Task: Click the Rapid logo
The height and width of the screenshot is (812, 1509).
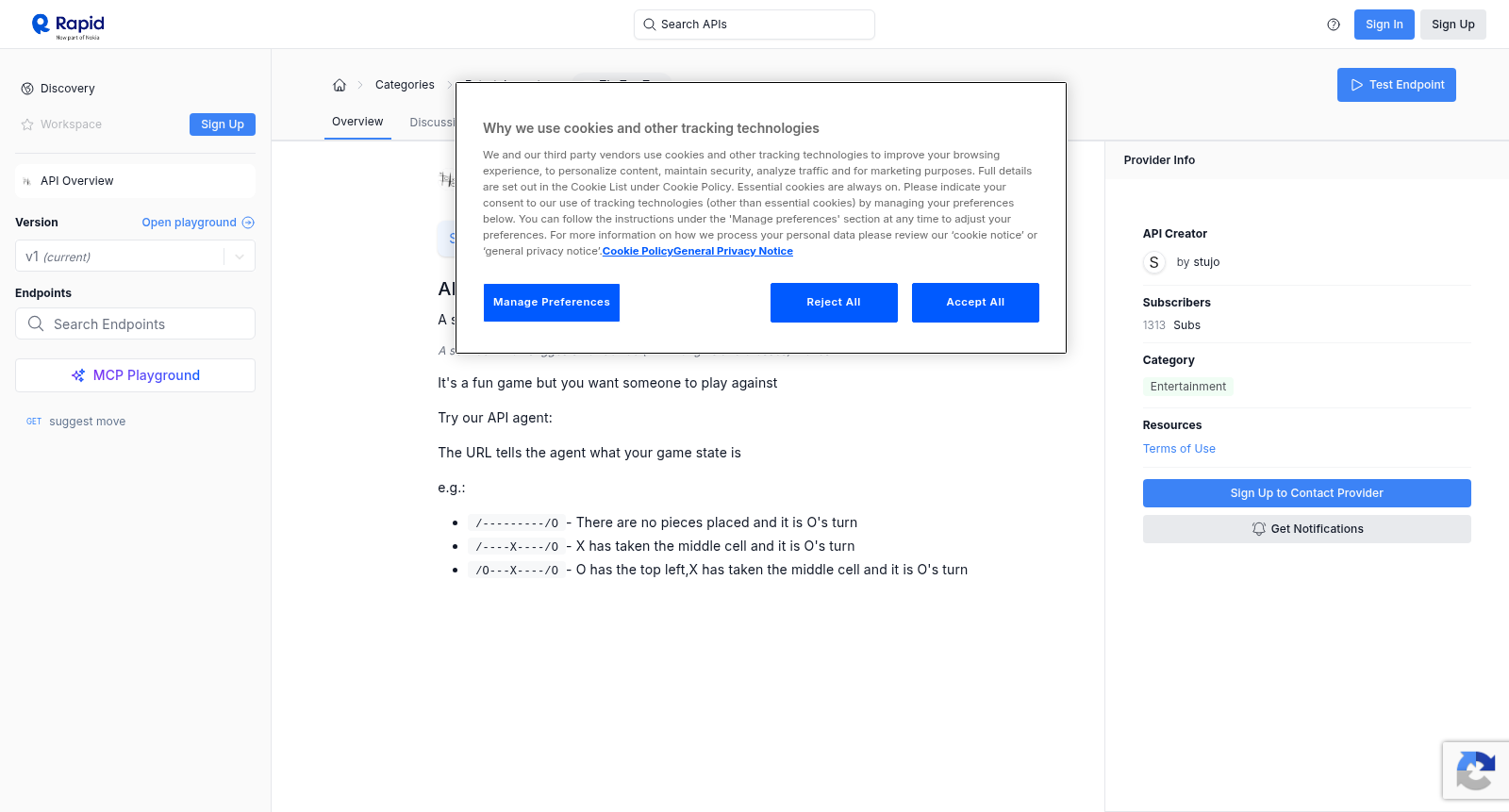Action: [x=68, y=25]
